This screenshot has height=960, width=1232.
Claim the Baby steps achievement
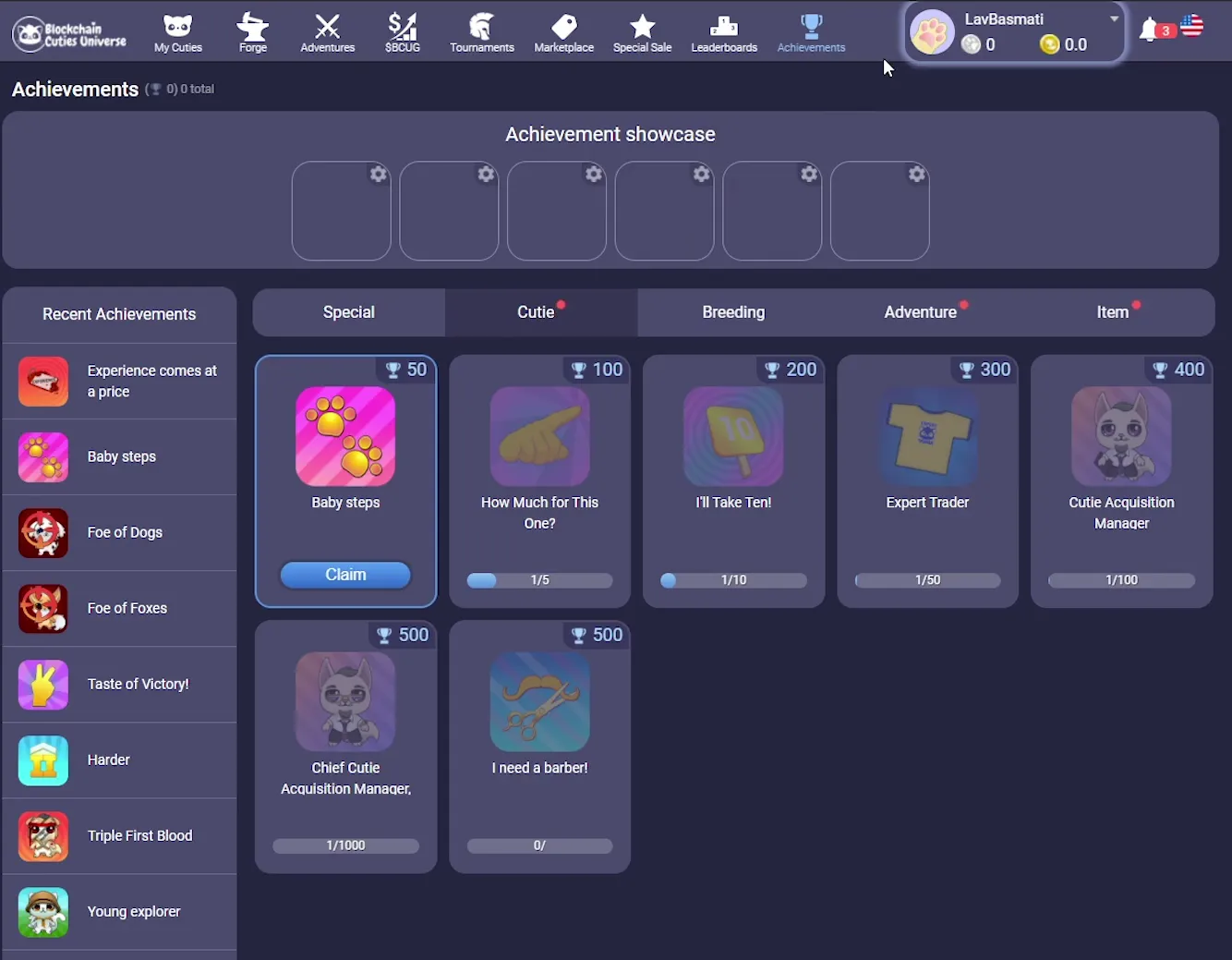(x=345, y=575)
